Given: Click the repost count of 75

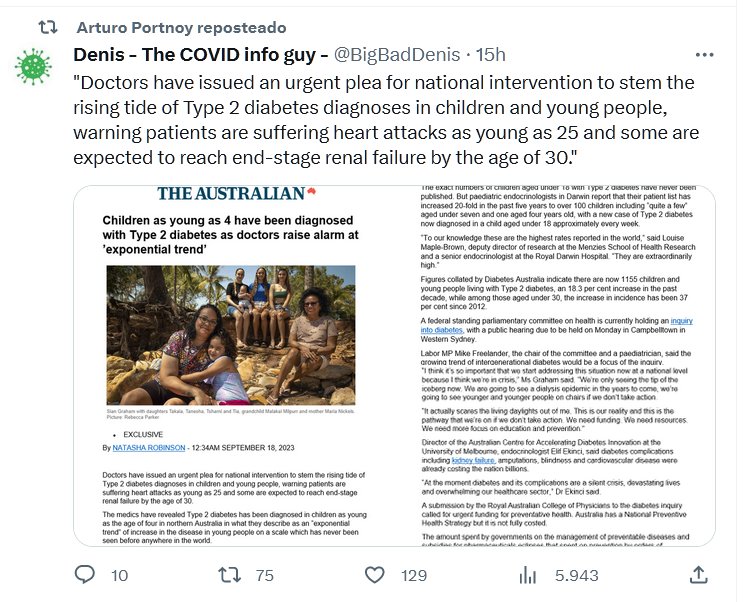Looking at the screenshot, I should tap(264, 575).
